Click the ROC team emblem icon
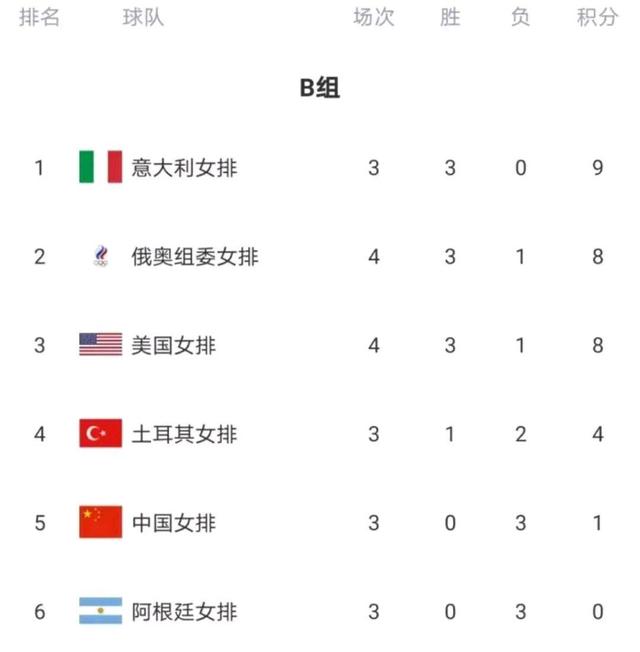 pyautogui.click(x=101, y=256)
